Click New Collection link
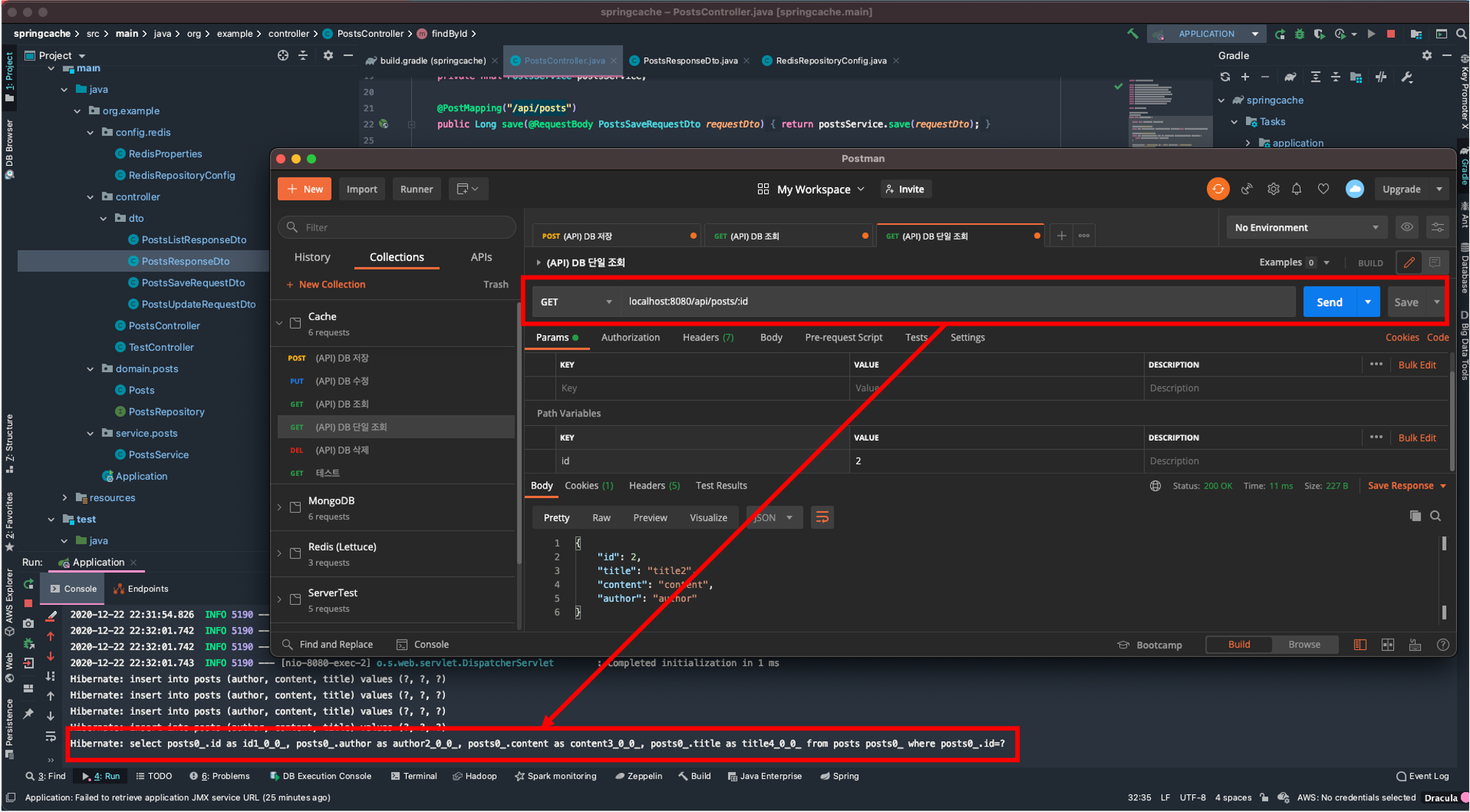 332,284
